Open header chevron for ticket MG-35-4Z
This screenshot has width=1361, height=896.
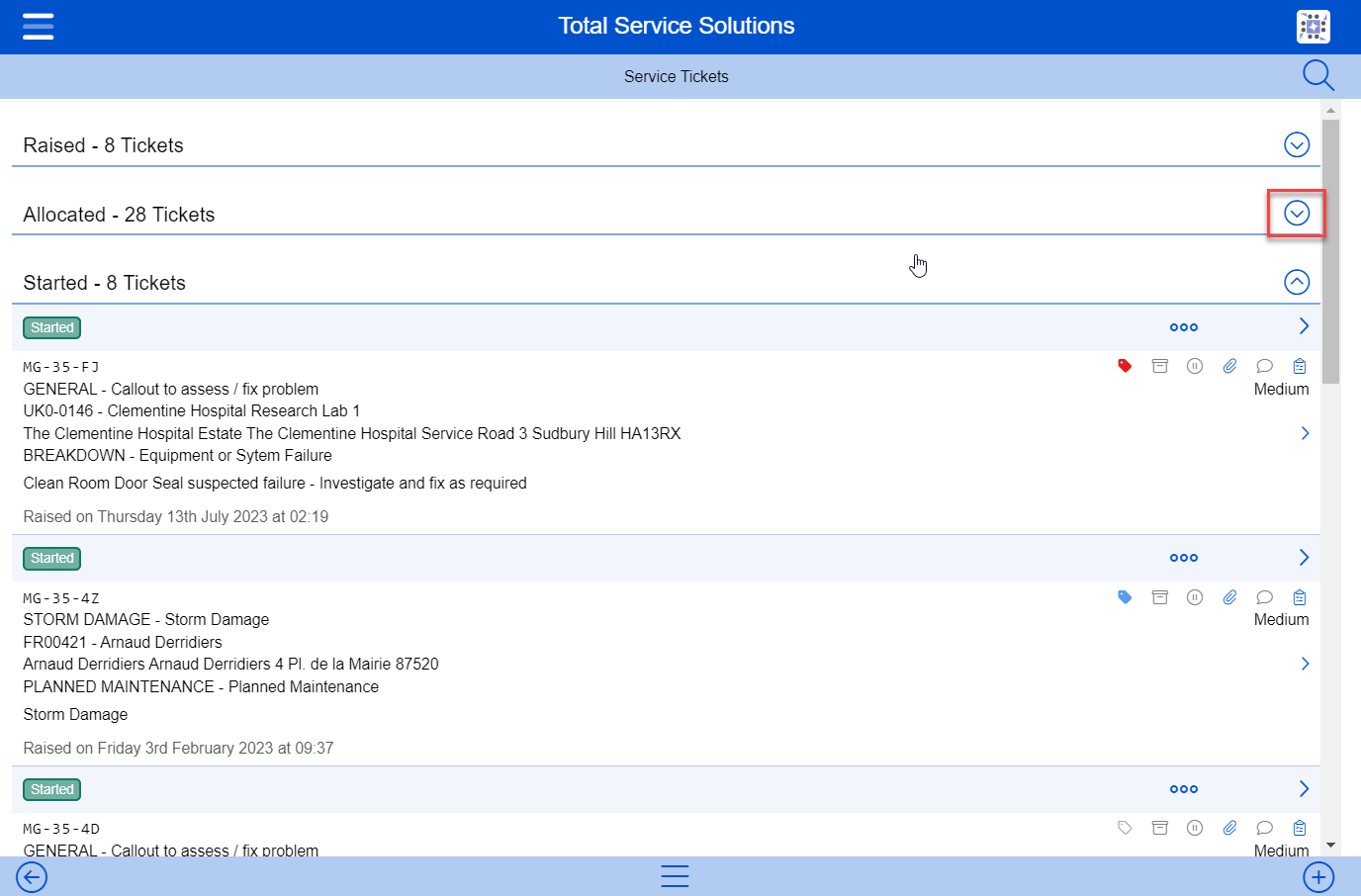[x=1304, y=558]
